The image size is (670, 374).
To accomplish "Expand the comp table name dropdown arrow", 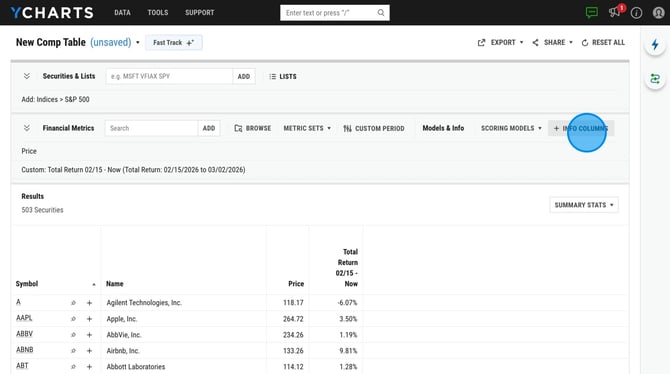I will pyautogui.click(x=138, y=43).
